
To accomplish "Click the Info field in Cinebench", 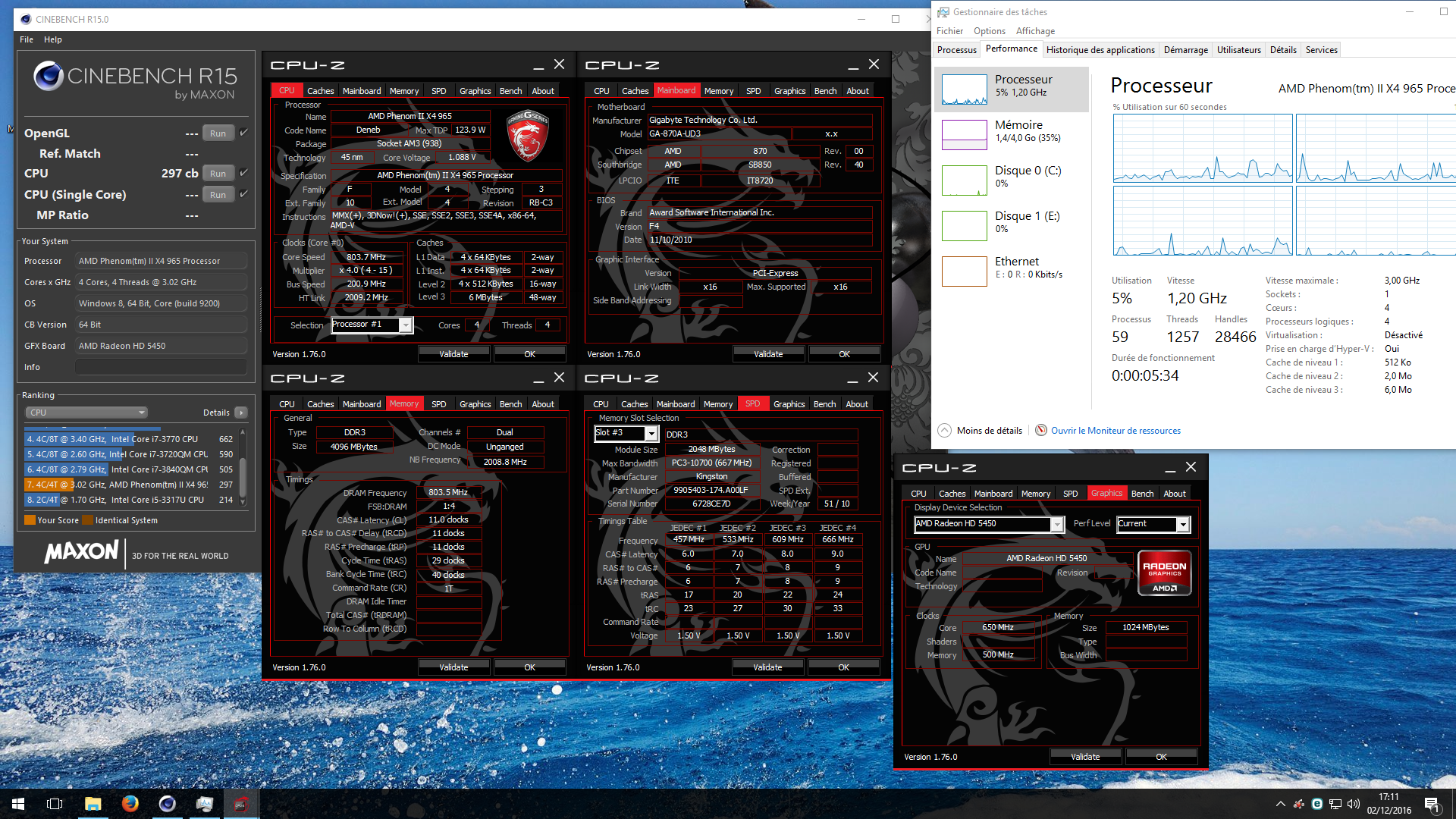I will point(161,367).
